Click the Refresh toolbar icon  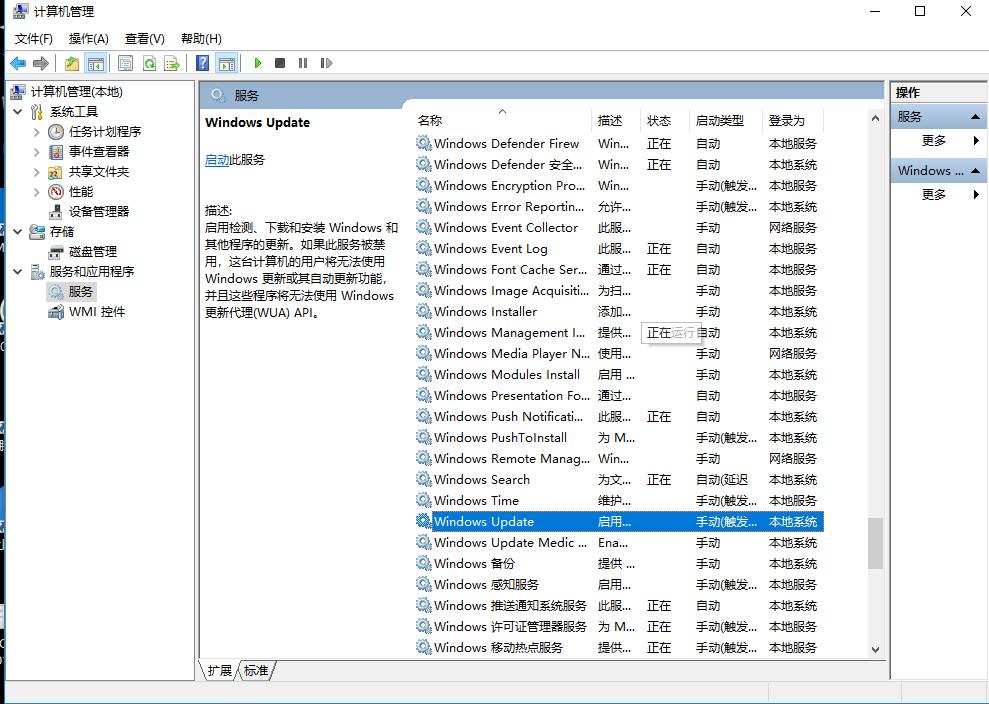148,63
